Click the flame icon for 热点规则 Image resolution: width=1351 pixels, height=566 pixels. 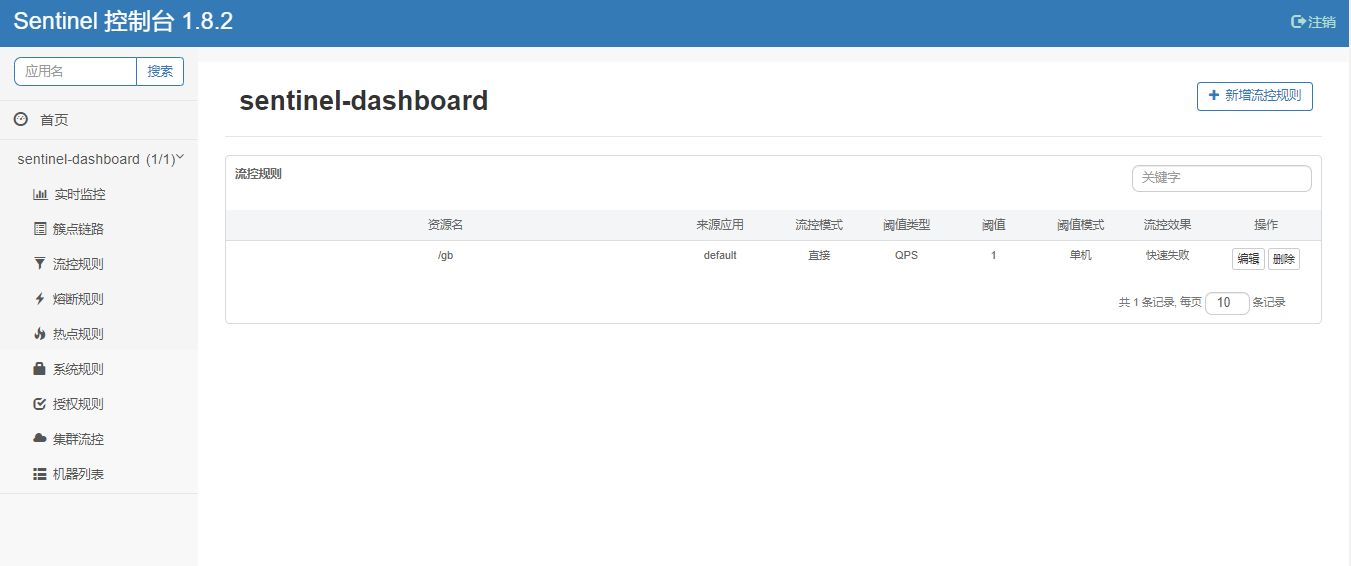[x=40, y=334]
